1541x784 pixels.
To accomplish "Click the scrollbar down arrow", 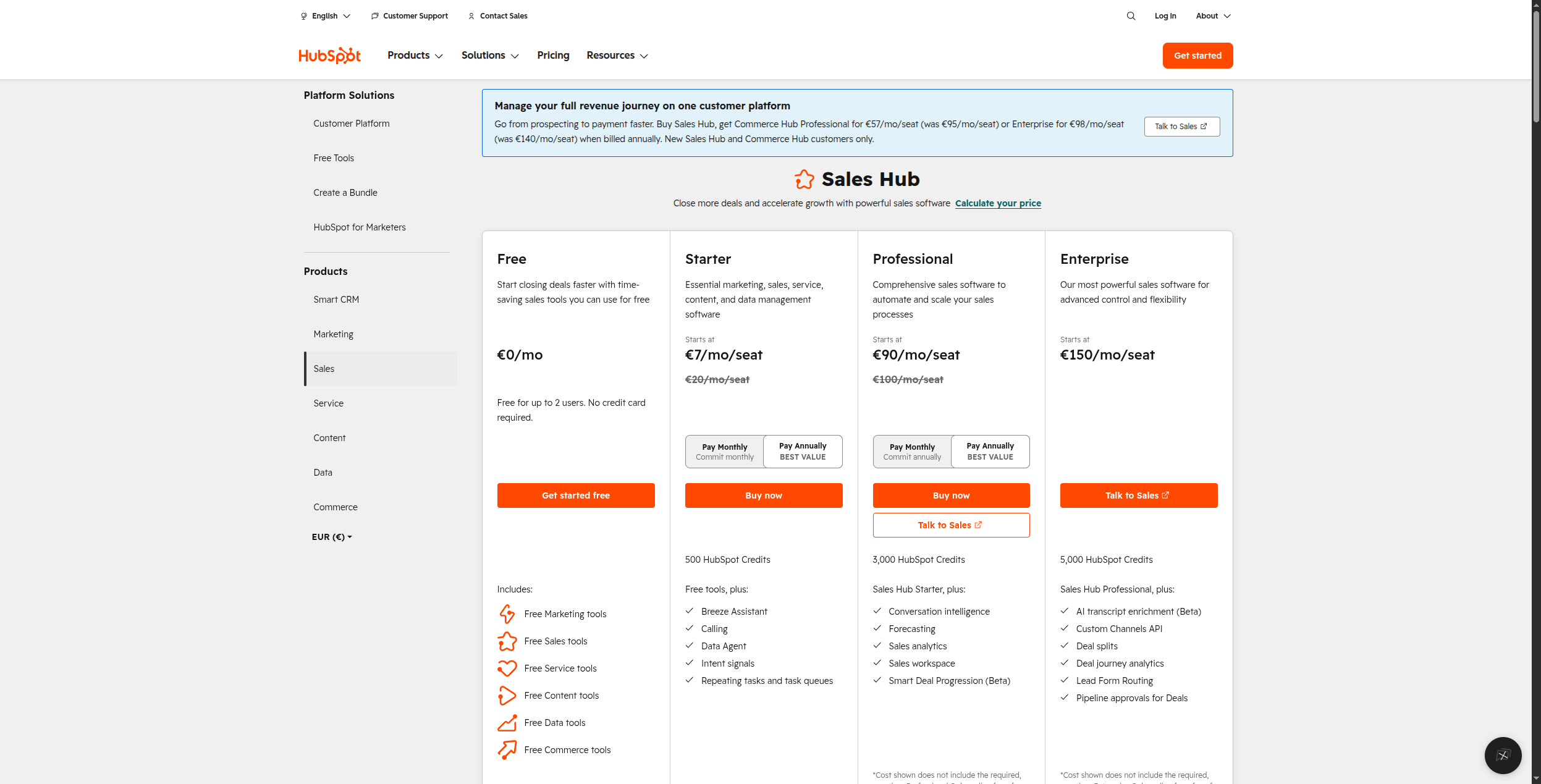I will point(1536,778).
